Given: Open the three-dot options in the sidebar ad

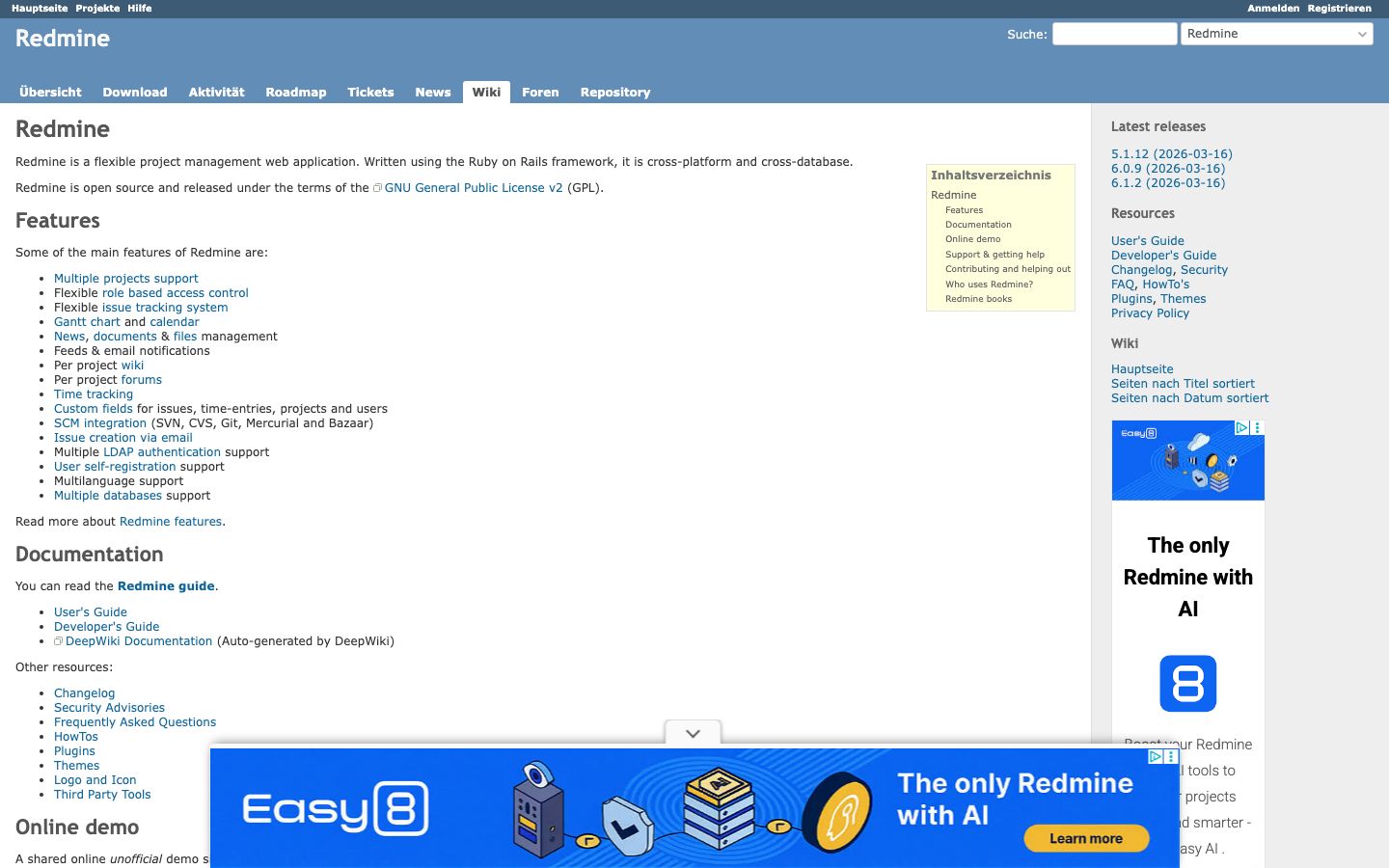Looking at the screenshot, I should (1257, 427).
